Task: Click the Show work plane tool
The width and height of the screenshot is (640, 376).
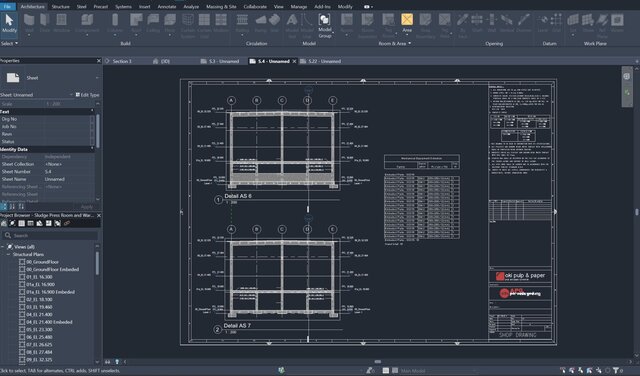Action: 588,23
